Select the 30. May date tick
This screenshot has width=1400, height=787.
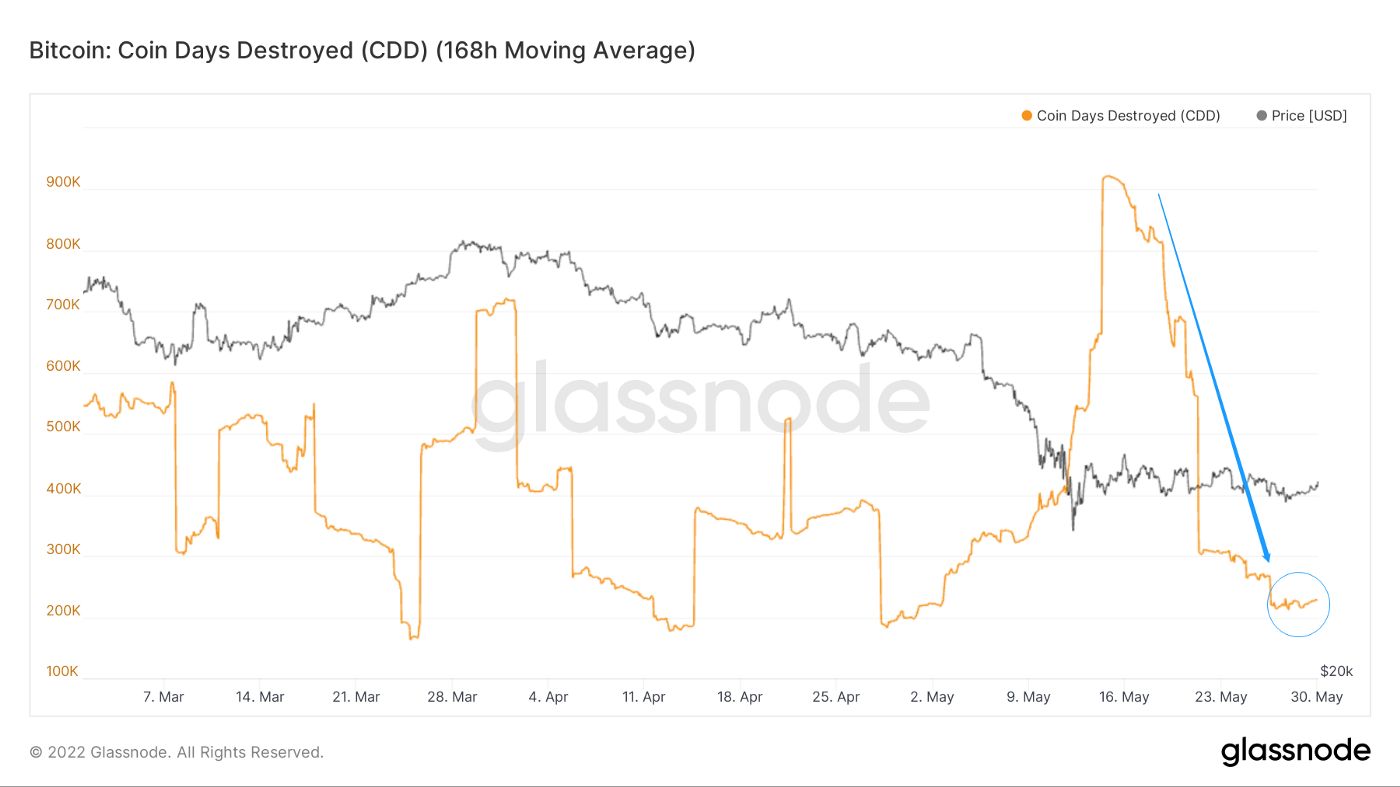click(1316, 697)
